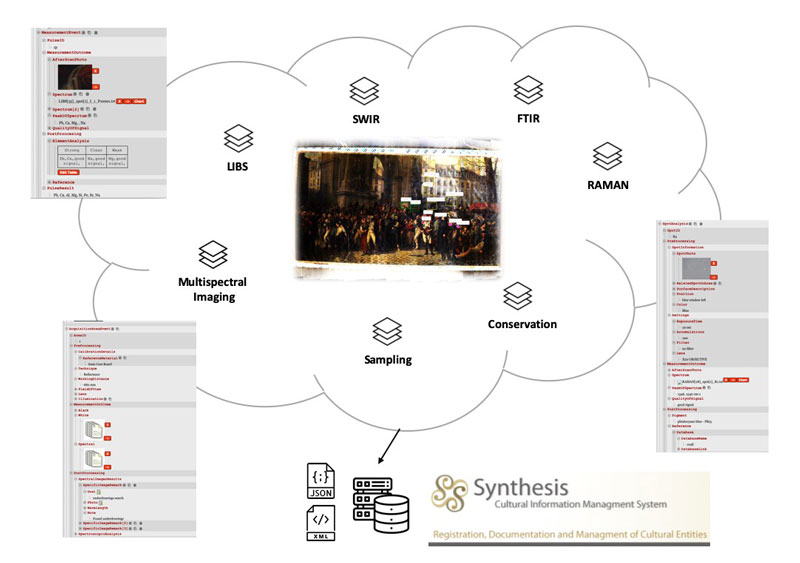Click red delete icon beside Spectral file thumbnail
The height and width of the screenshot is (563, 800).
(x=108, y=454)
